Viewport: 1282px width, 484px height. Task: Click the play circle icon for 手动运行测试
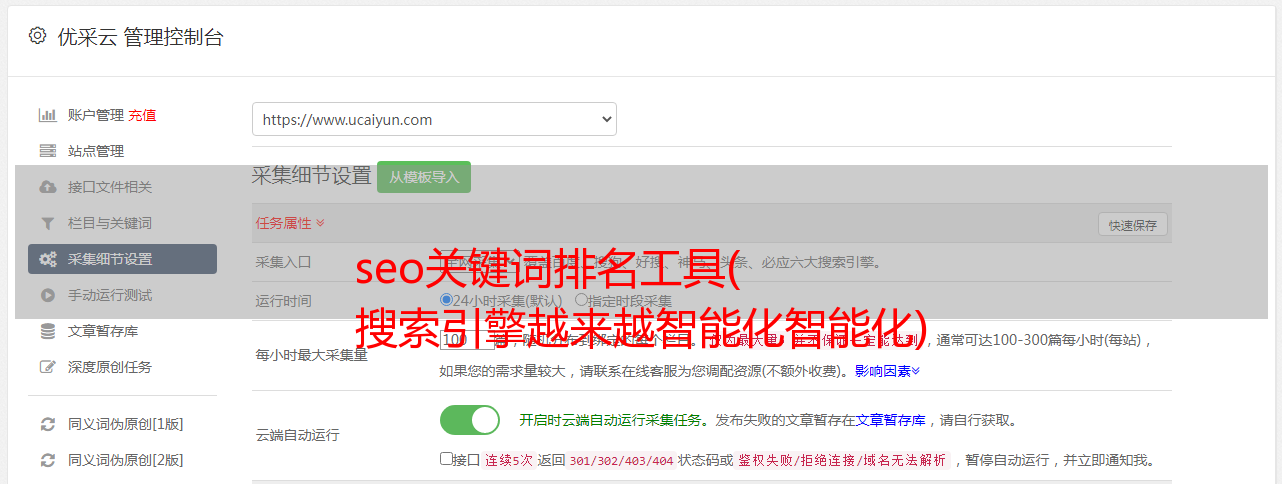(x=47, y=295)
